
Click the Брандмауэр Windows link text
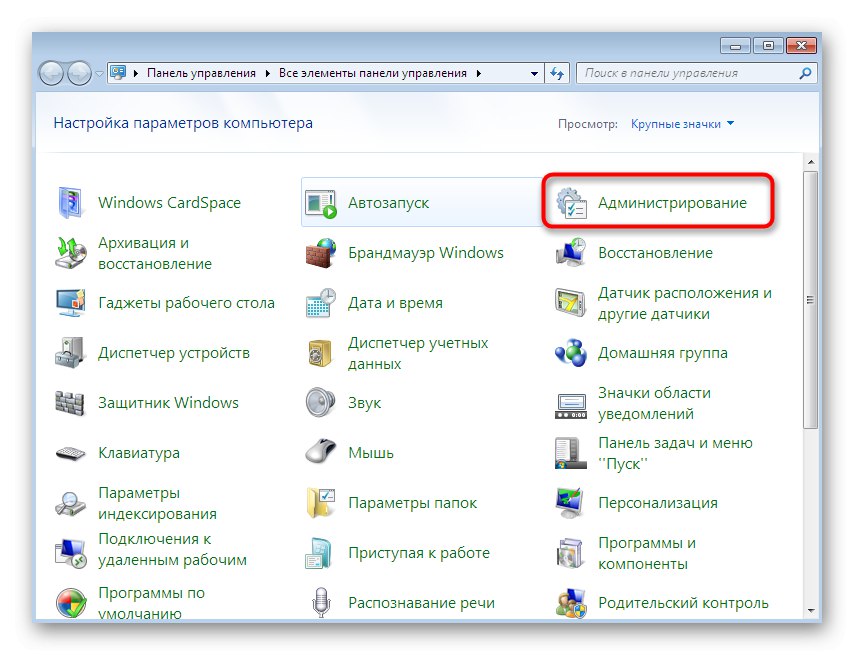point(426,253)
